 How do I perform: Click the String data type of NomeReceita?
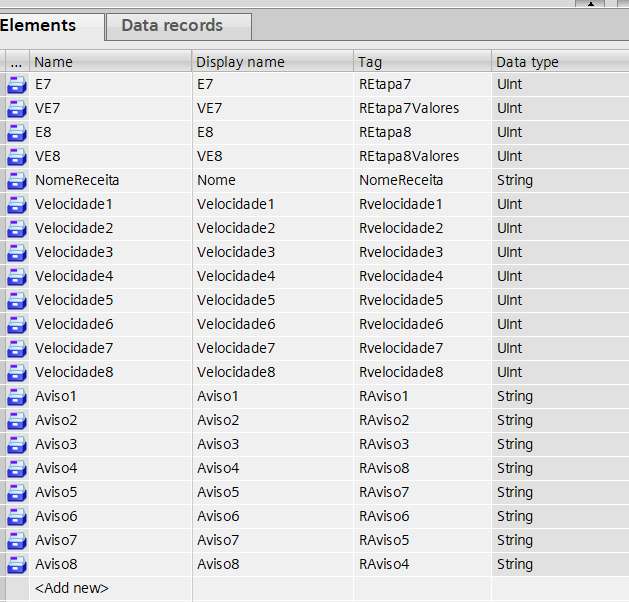point(515,181)
